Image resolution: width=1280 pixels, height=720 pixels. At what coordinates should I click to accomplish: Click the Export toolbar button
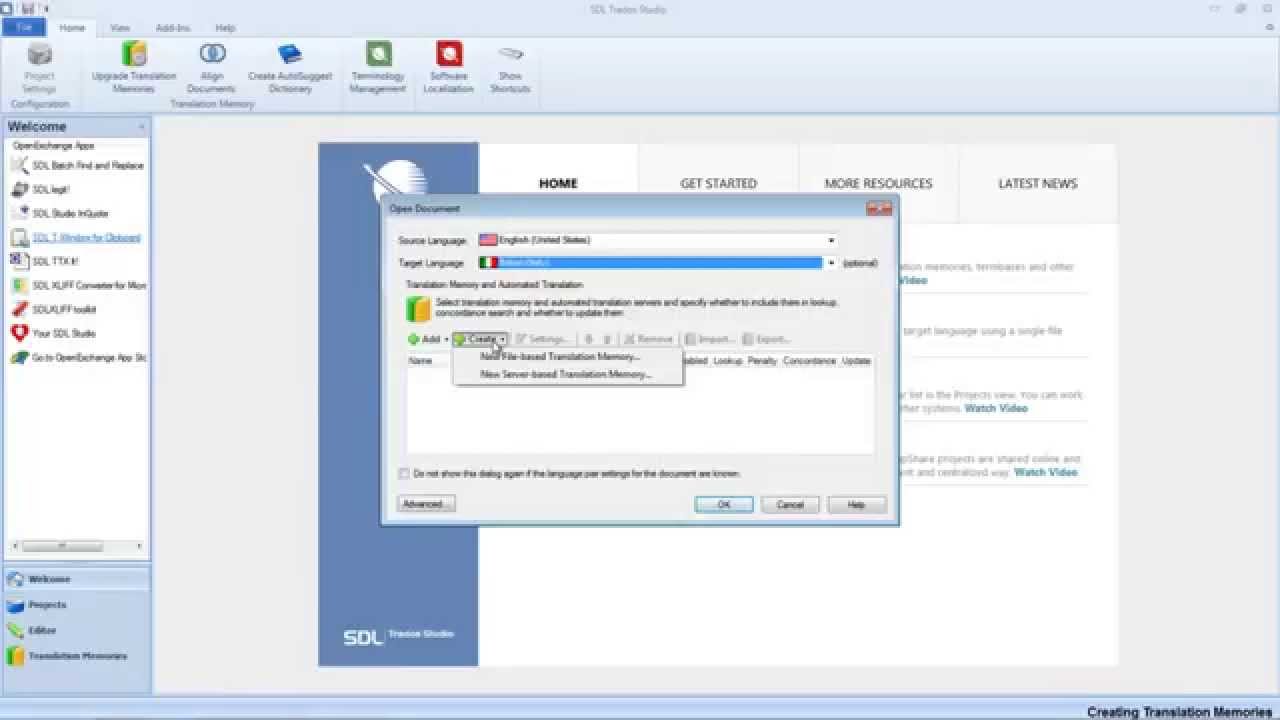768,339
